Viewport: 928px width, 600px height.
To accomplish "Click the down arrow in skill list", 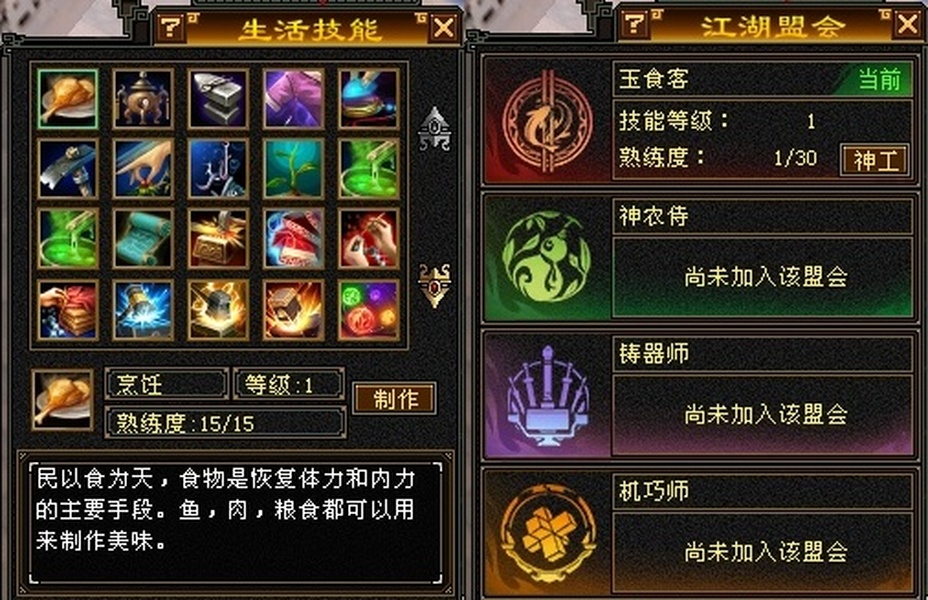I will 434,285.
